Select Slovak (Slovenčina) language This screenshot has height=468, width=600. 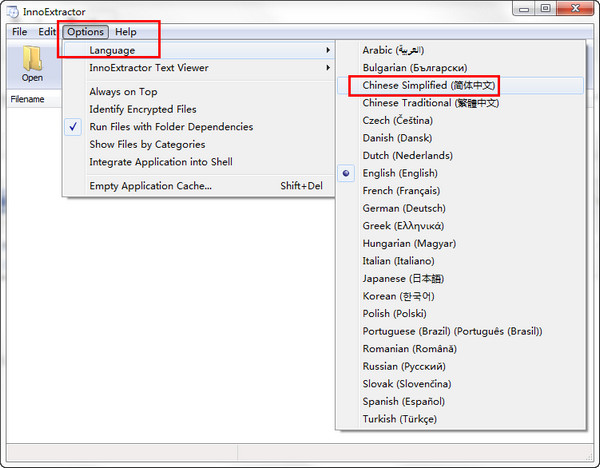pos(460,384)
